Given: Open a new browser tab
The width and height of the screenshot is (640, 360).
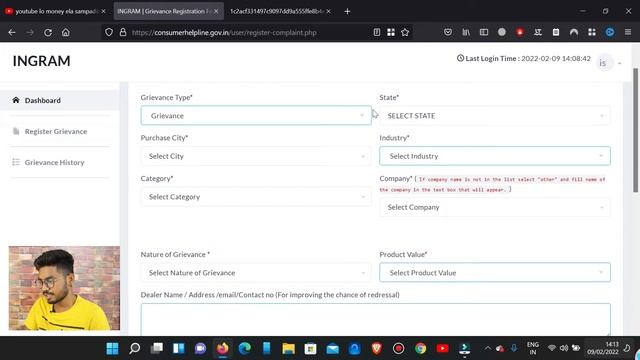Looking at the screenshot, I should click(347, 11).
